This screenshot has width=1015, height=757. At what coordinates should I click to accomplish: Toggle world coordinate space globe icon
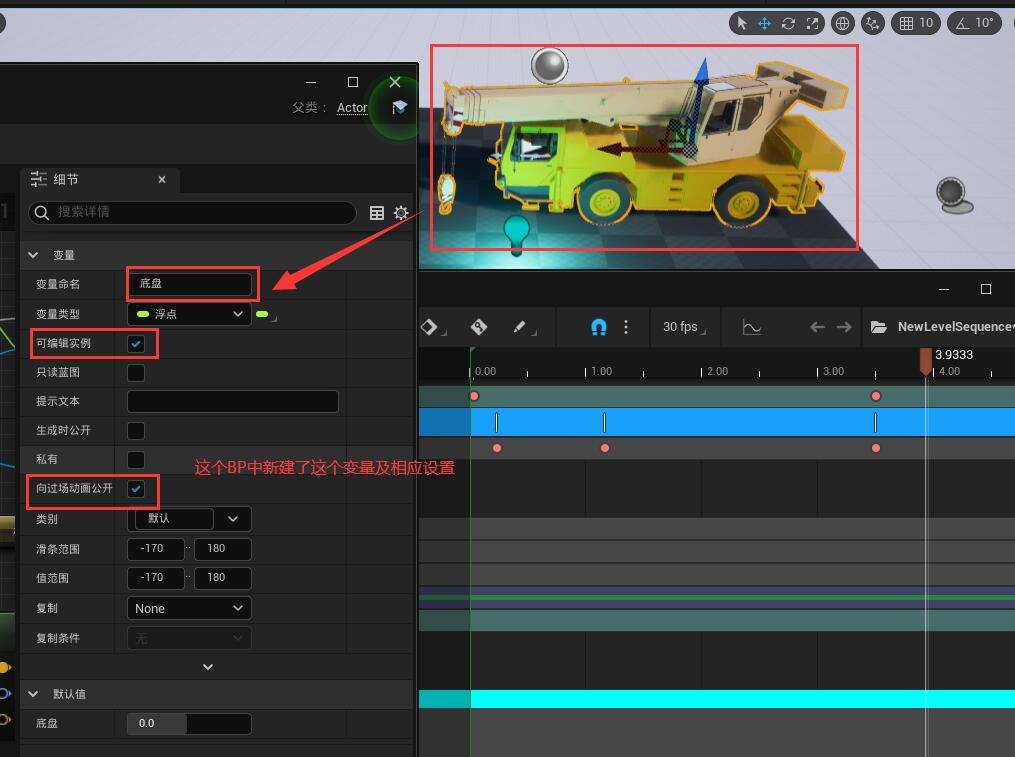coord(843,23)
